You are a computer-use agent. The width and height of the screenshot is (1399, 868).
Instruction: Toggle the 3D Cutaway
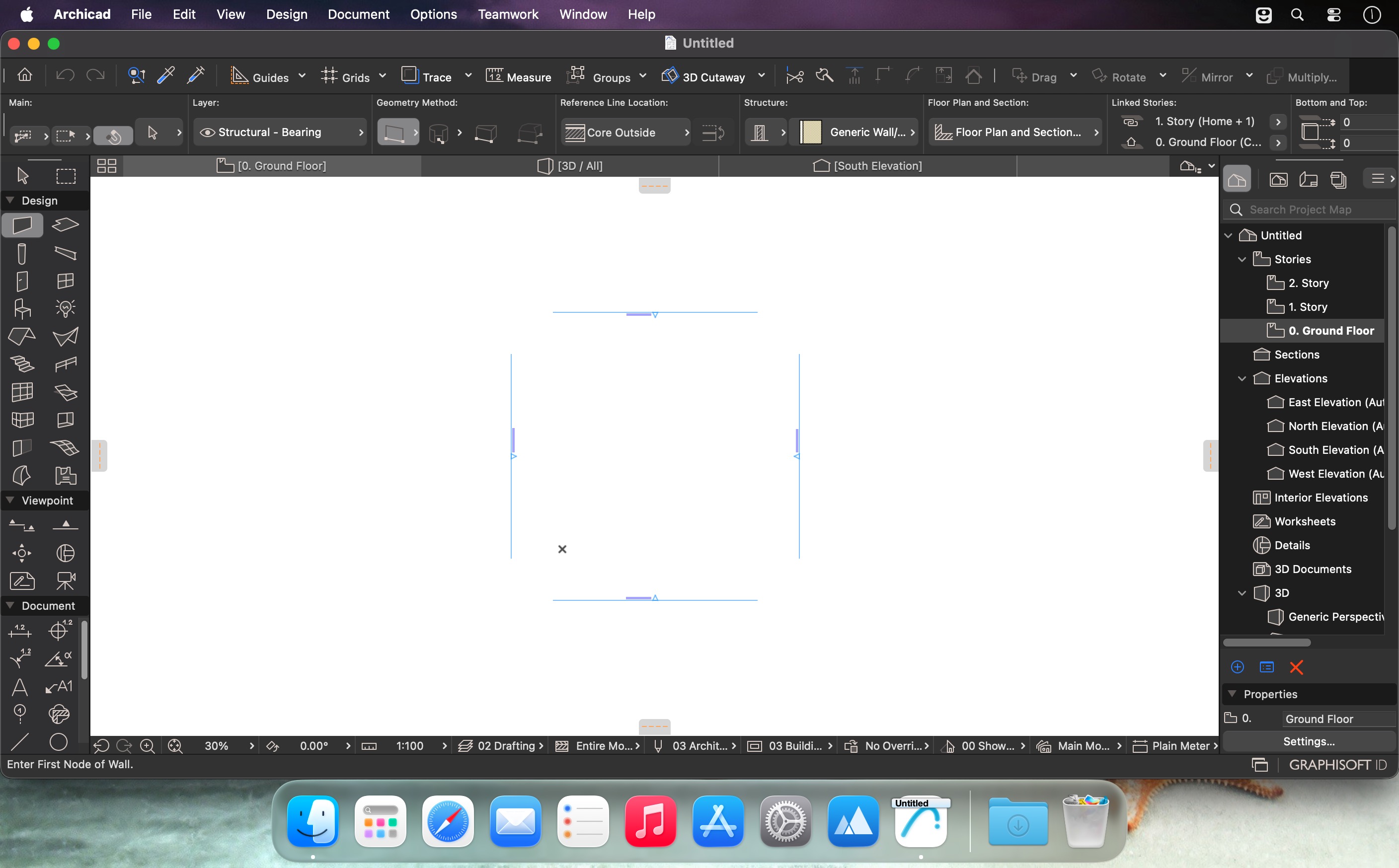click(x=703, y=76)
